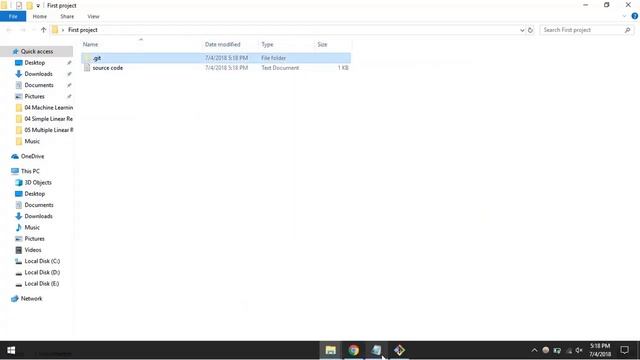Select the source code text document

pos(216,68)
